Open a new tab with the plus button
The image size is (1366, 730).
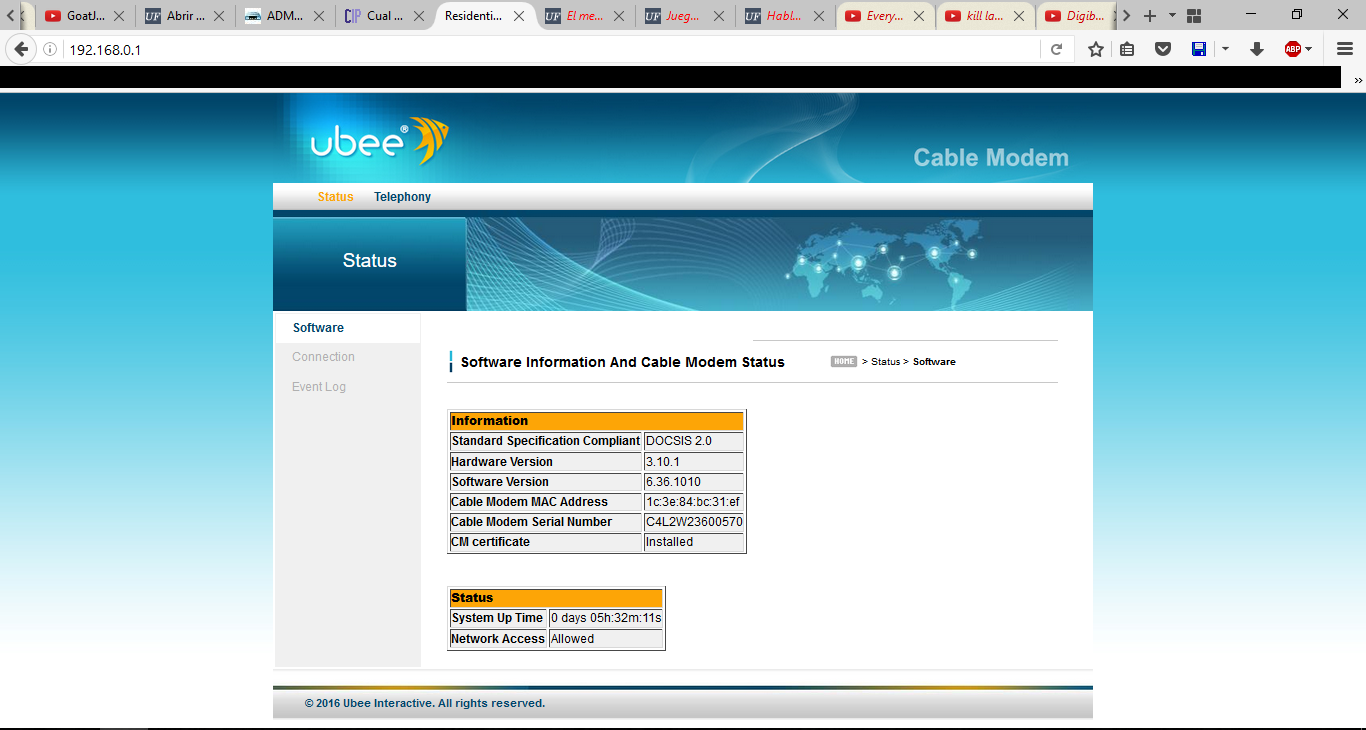[x=1150, y=16]
